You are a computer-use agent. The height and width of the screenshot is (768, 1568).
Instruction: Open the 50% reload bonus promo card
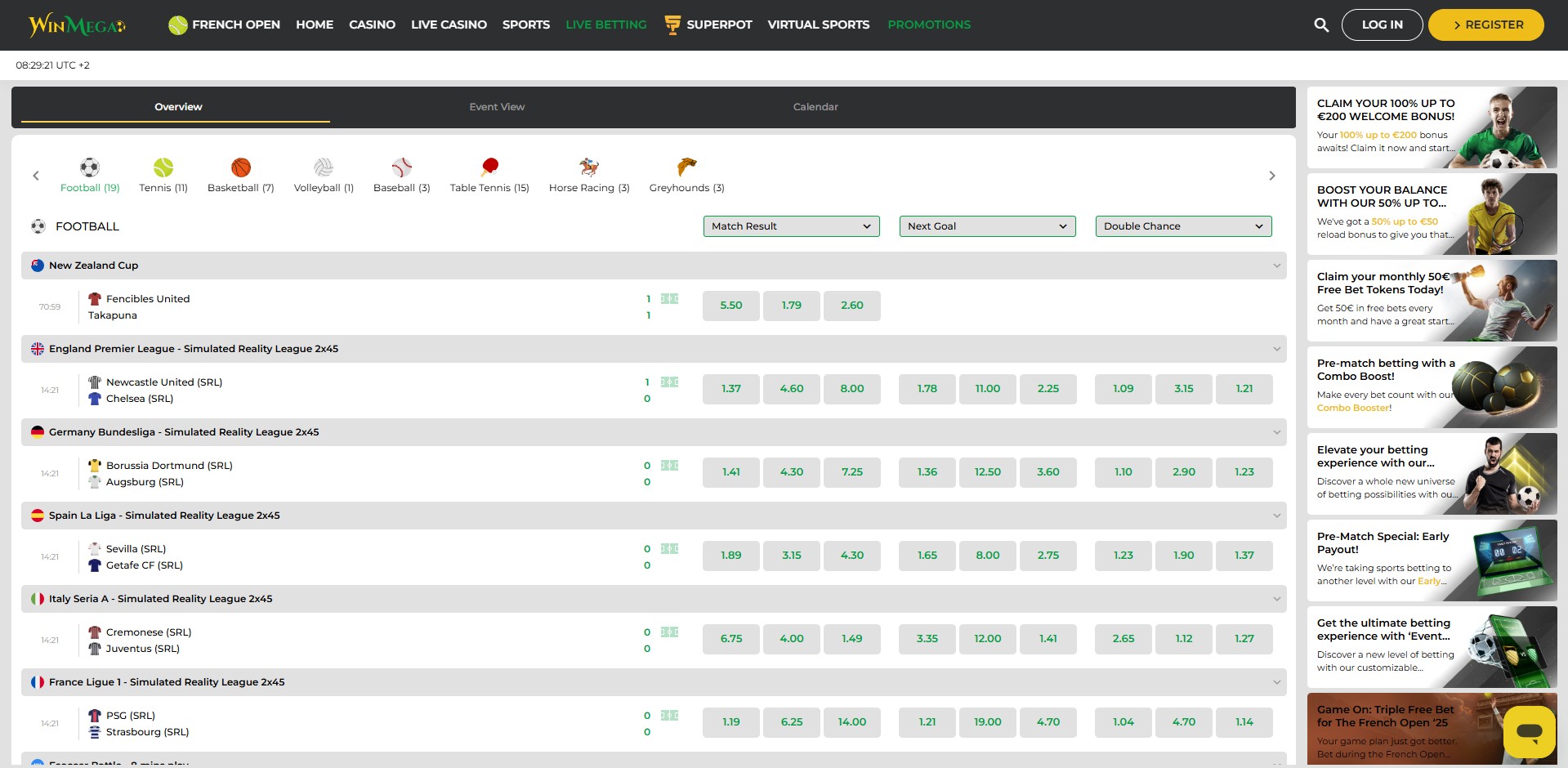point(1432,214)
